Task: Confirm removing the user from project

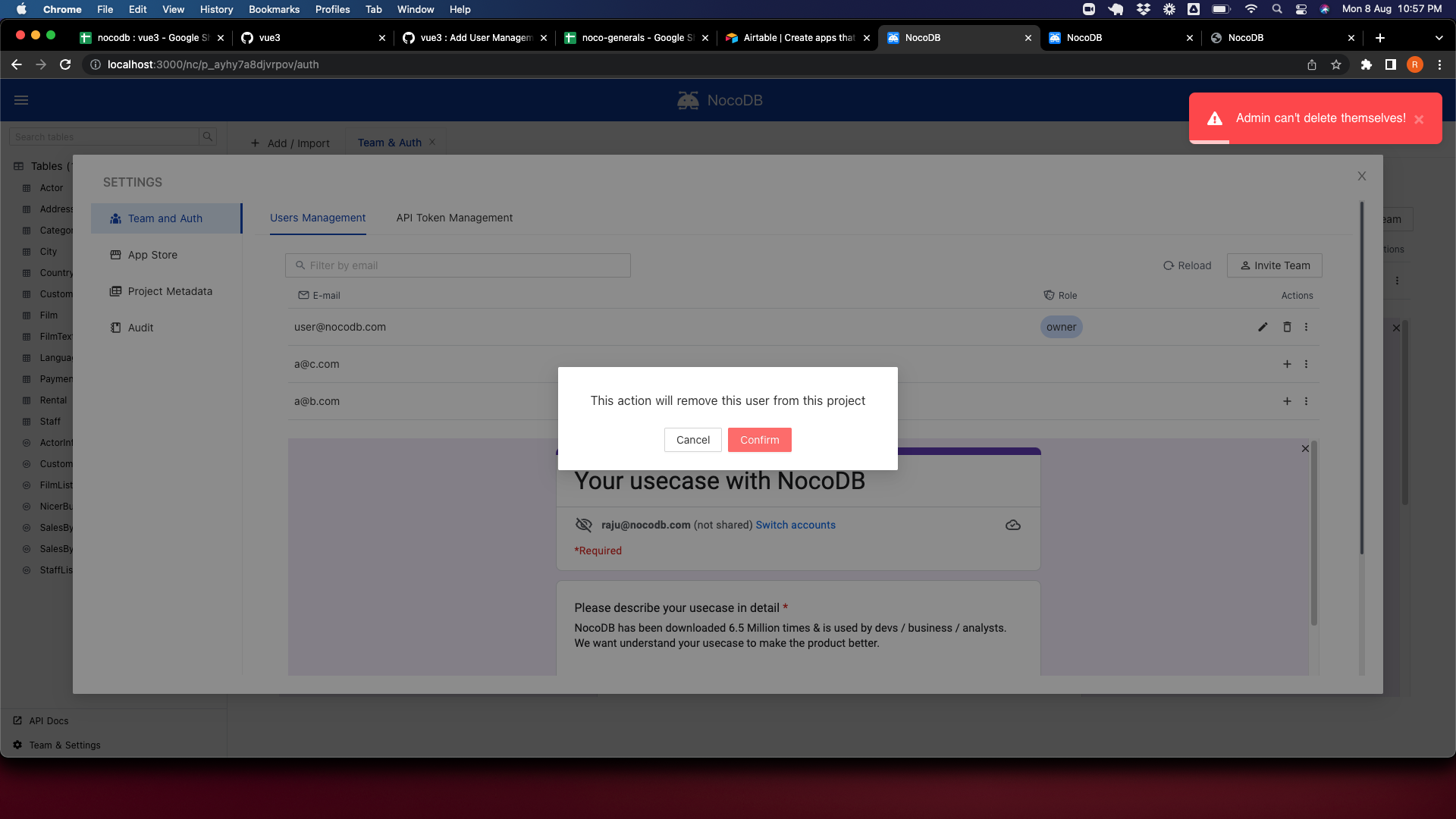Action: 759,440
